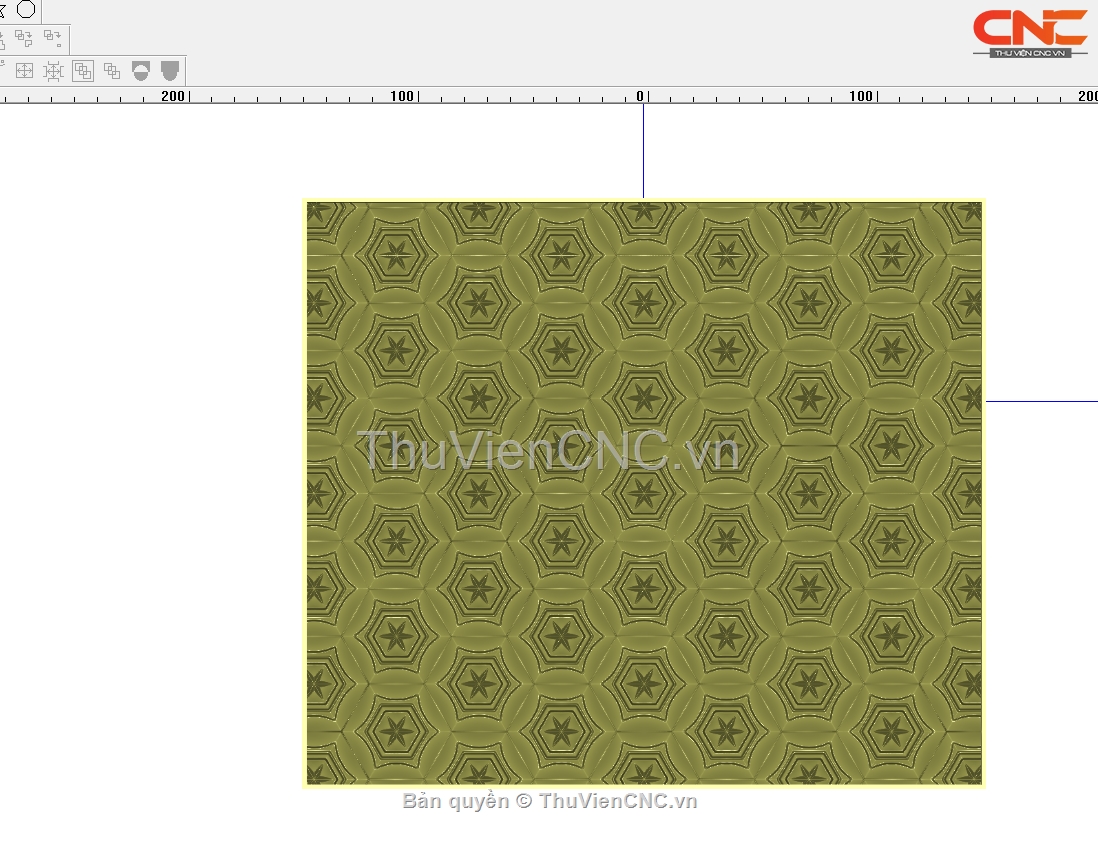
Task: Click the center-in-page arrows icon
Action: coord(25,71)
